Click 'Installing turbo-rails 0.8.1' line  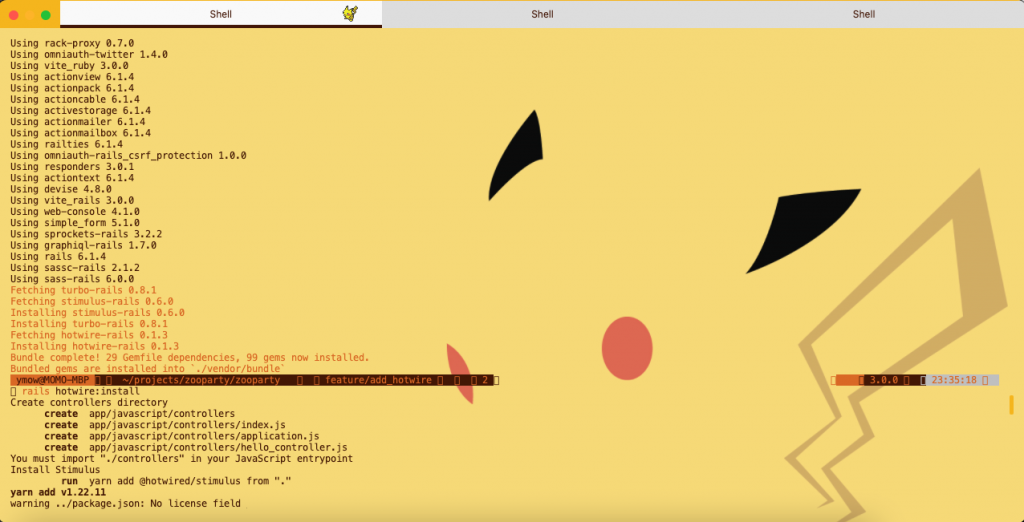click(89, 324)
